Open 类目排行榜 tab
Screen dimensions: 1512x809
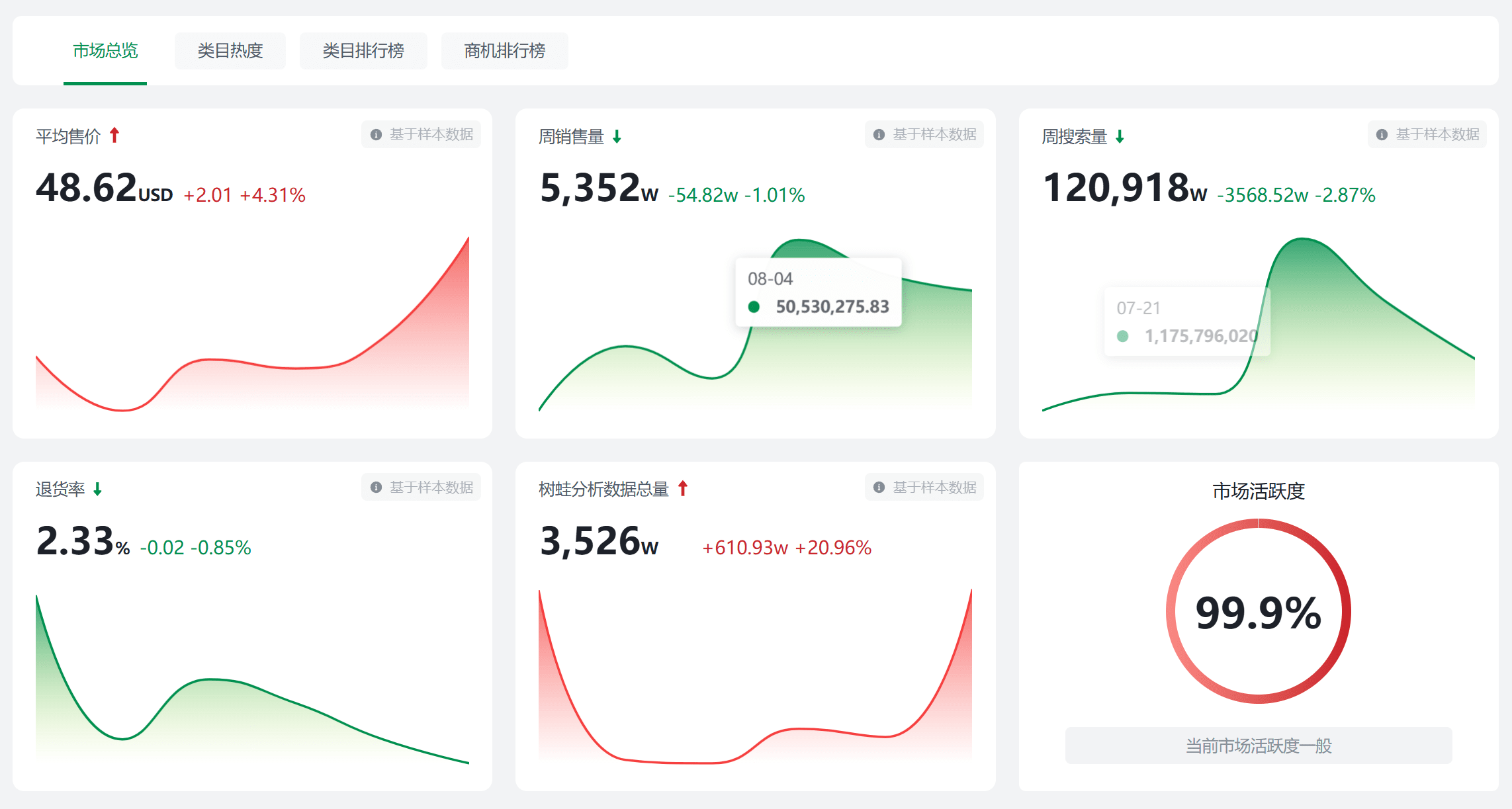[x=363, y=51]
